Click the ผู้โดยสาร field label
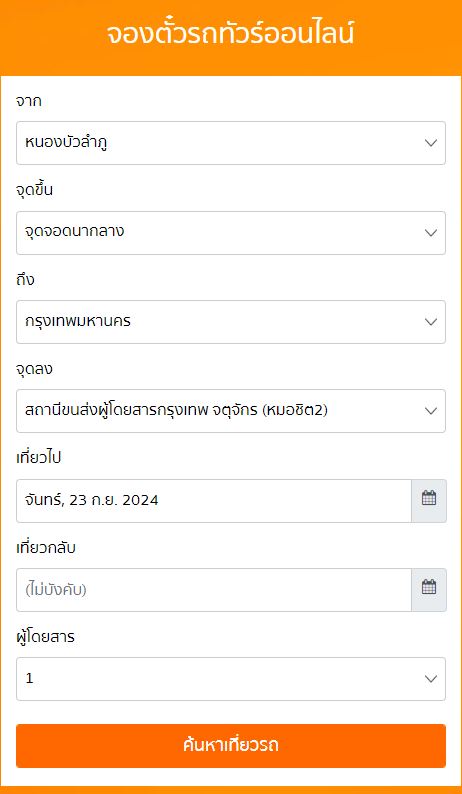Image resolution: width=462 pixels, height=794 pixels. [x=46, y=637]
